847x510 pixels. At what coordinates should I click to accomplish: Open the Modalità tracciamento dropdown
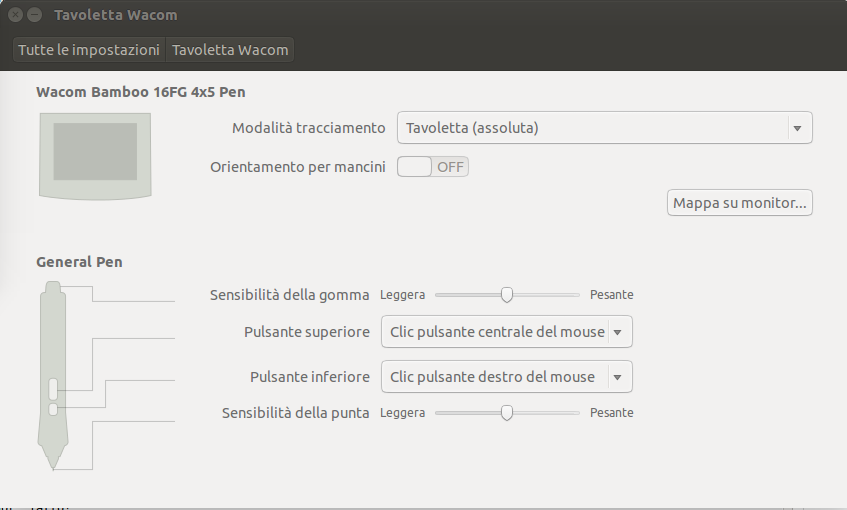(604, 128)
